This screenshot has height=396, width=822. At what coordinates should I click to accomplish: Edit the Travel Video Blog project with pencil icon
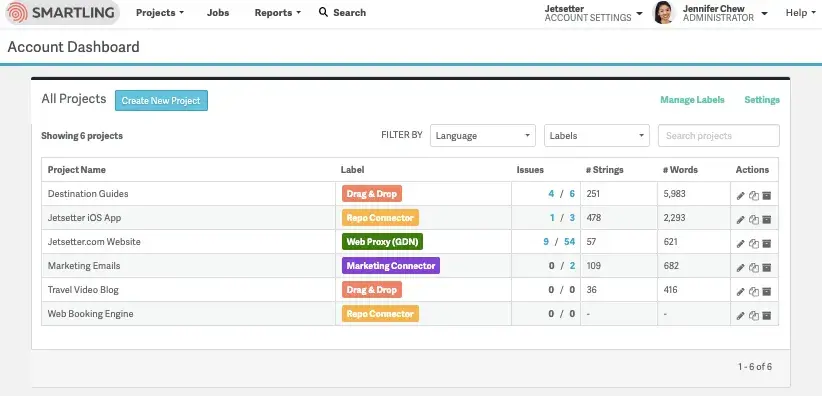(740, 292)
